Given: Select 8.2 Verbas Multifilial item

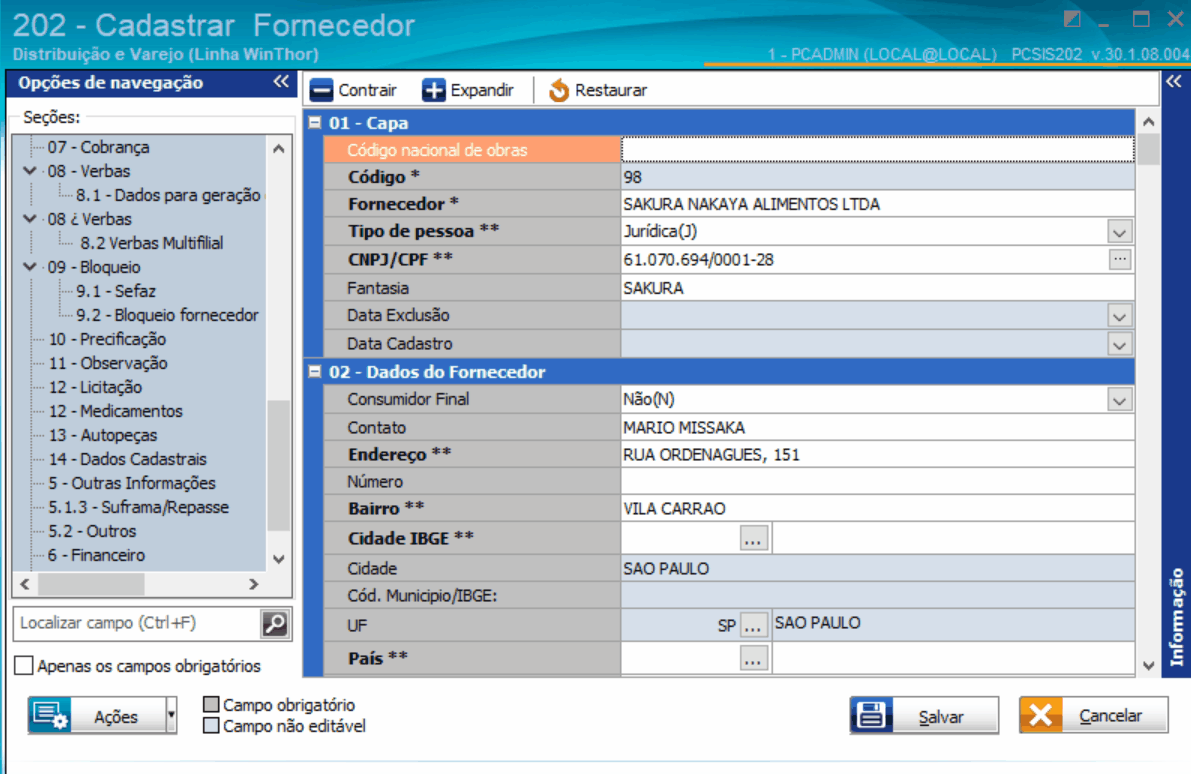Looking at the screenshot, I should point(151,243).
